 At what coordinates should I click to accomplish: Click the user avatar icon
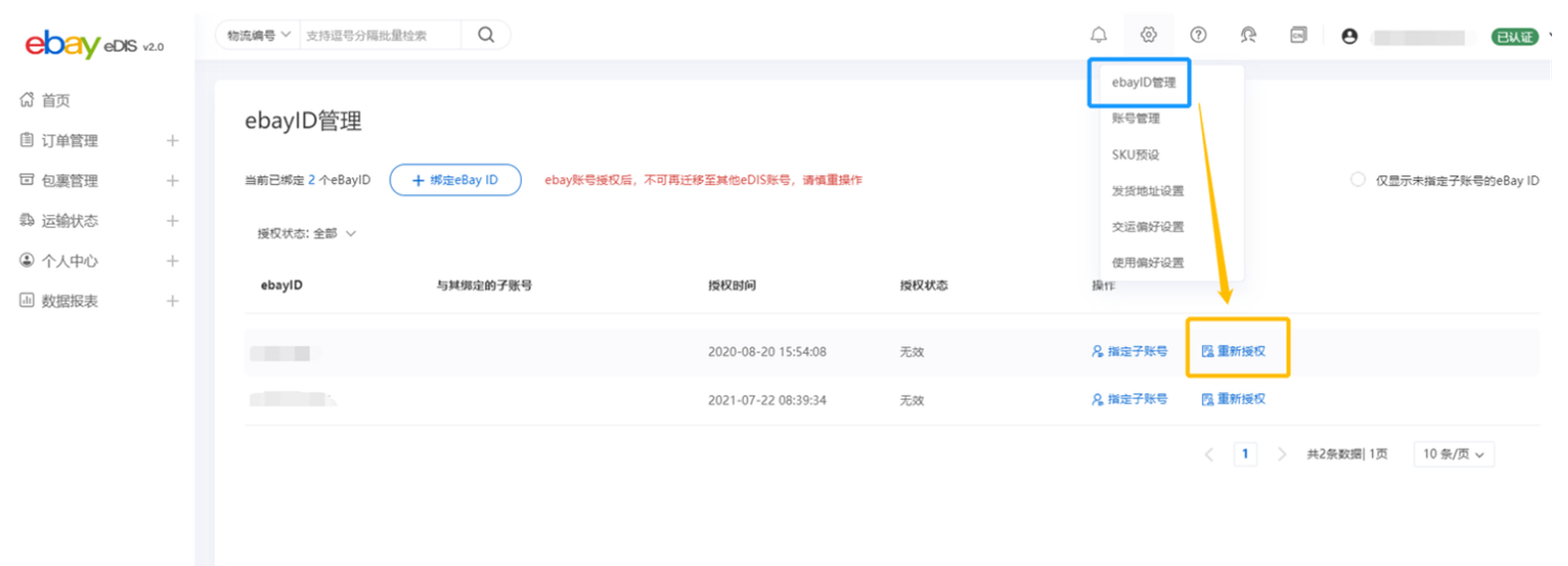click(x=1349, y=36)
